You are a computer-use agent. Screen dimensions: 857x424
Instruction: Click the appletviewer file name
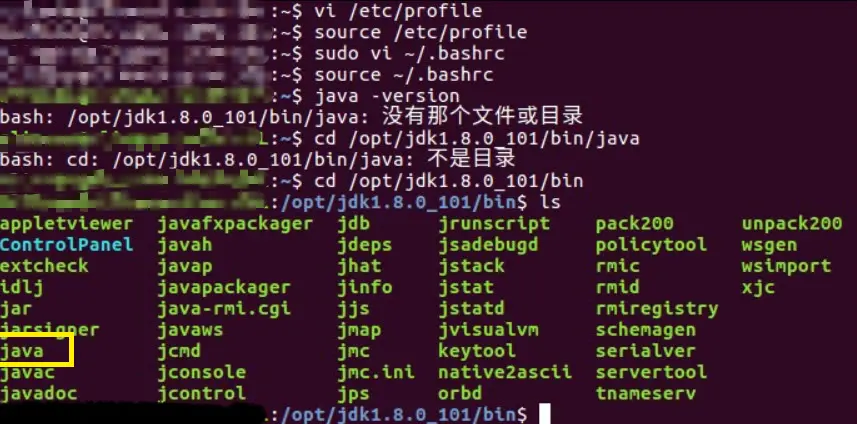[66, 224]
